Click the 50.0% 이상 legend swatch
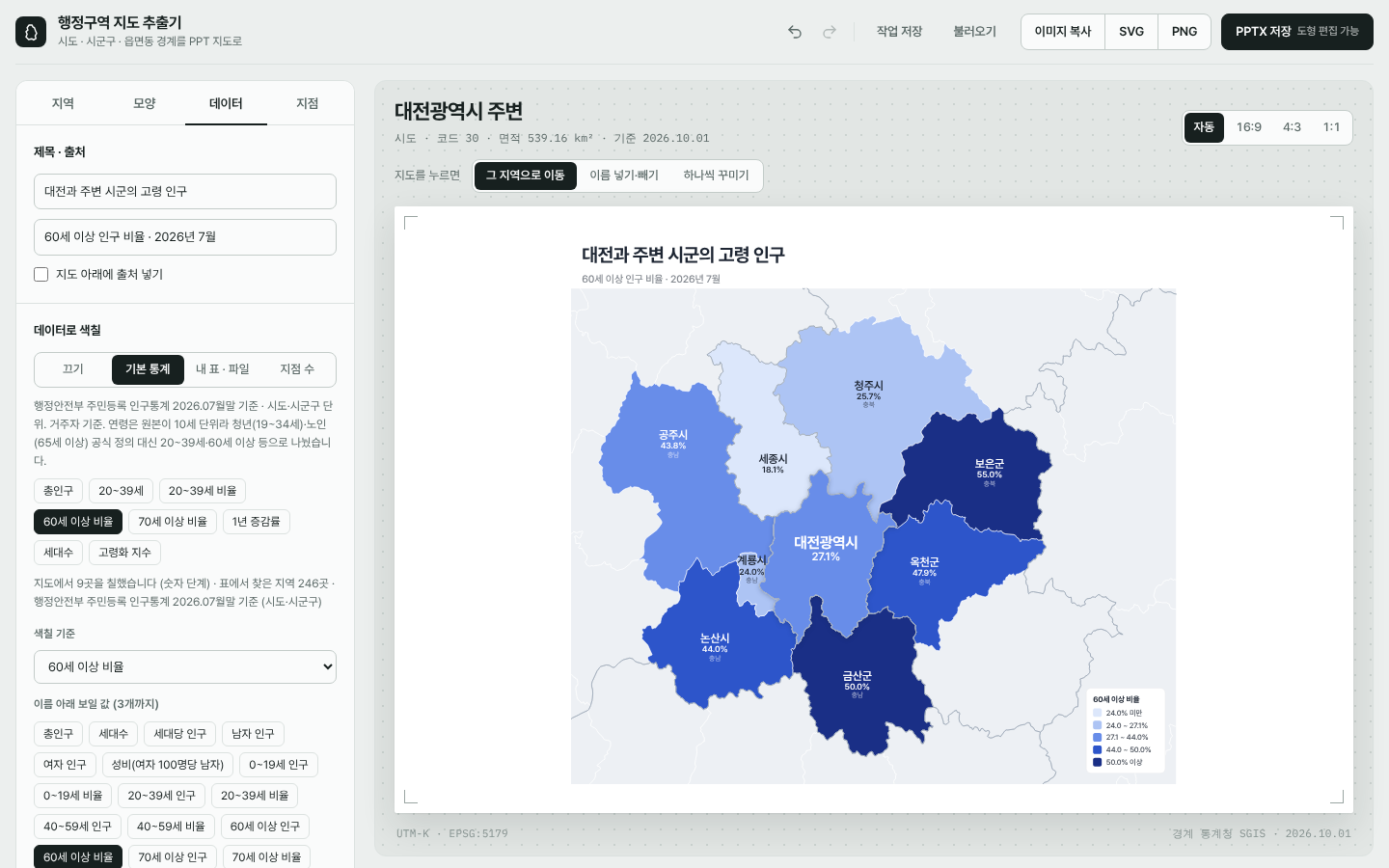The height and width of the screenshot is (868, 1389). point(1098,762)
